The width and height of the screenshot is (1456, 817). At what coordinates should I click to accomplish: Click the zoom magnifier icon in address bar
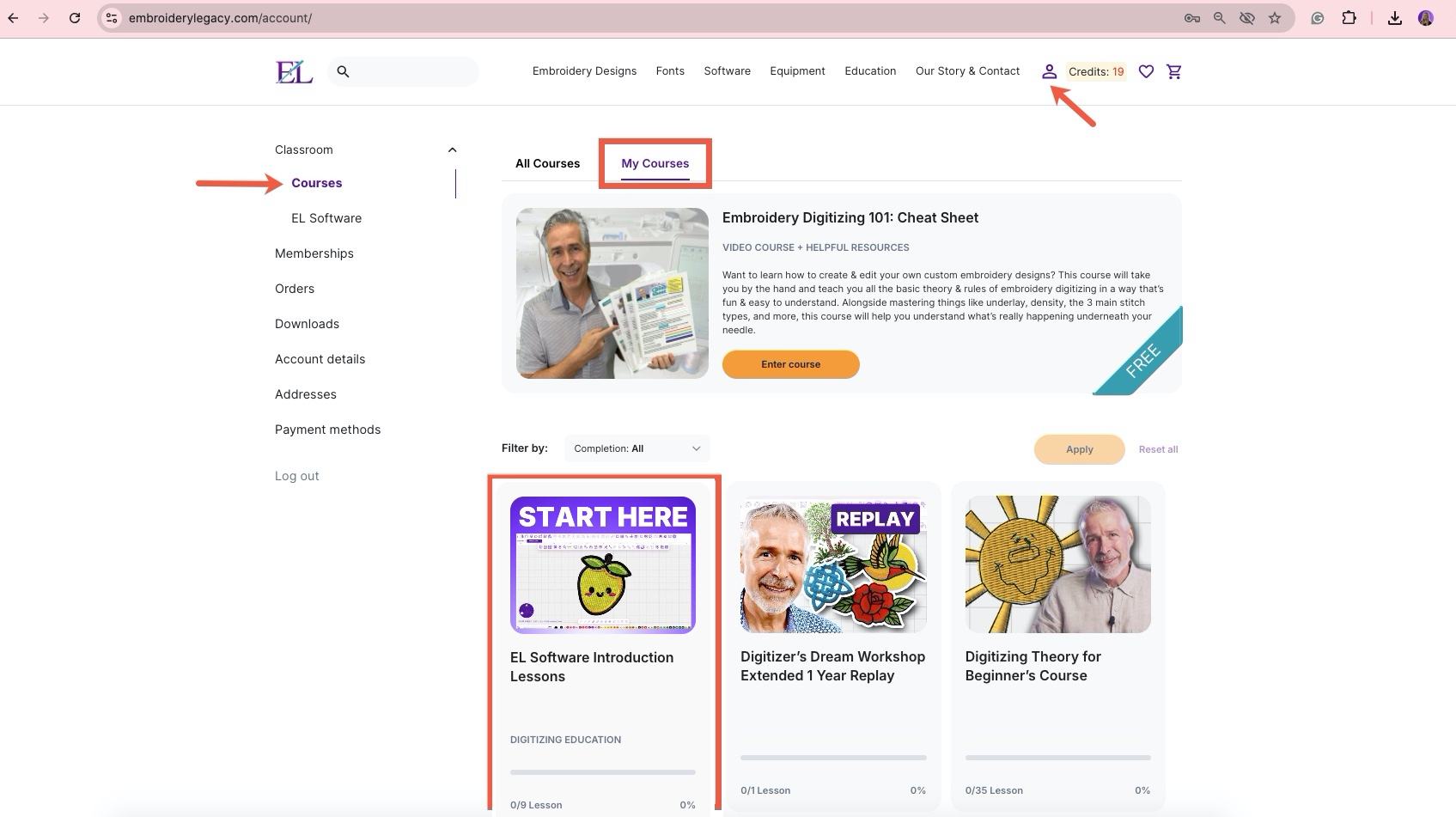[1219, 18]
